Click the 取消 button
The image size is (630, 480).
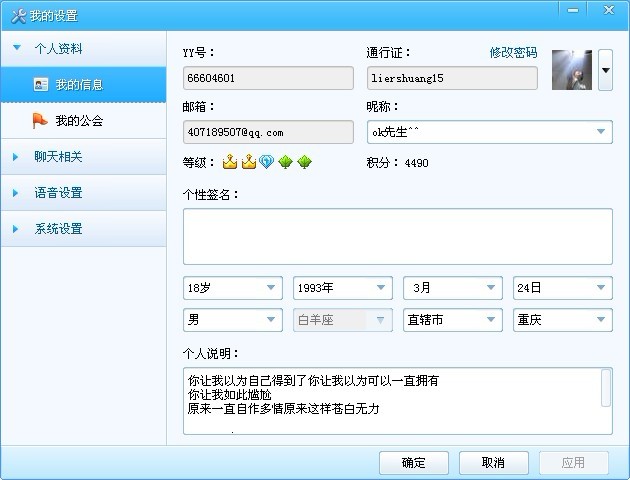pyautogui.click(x=493, y=462)
